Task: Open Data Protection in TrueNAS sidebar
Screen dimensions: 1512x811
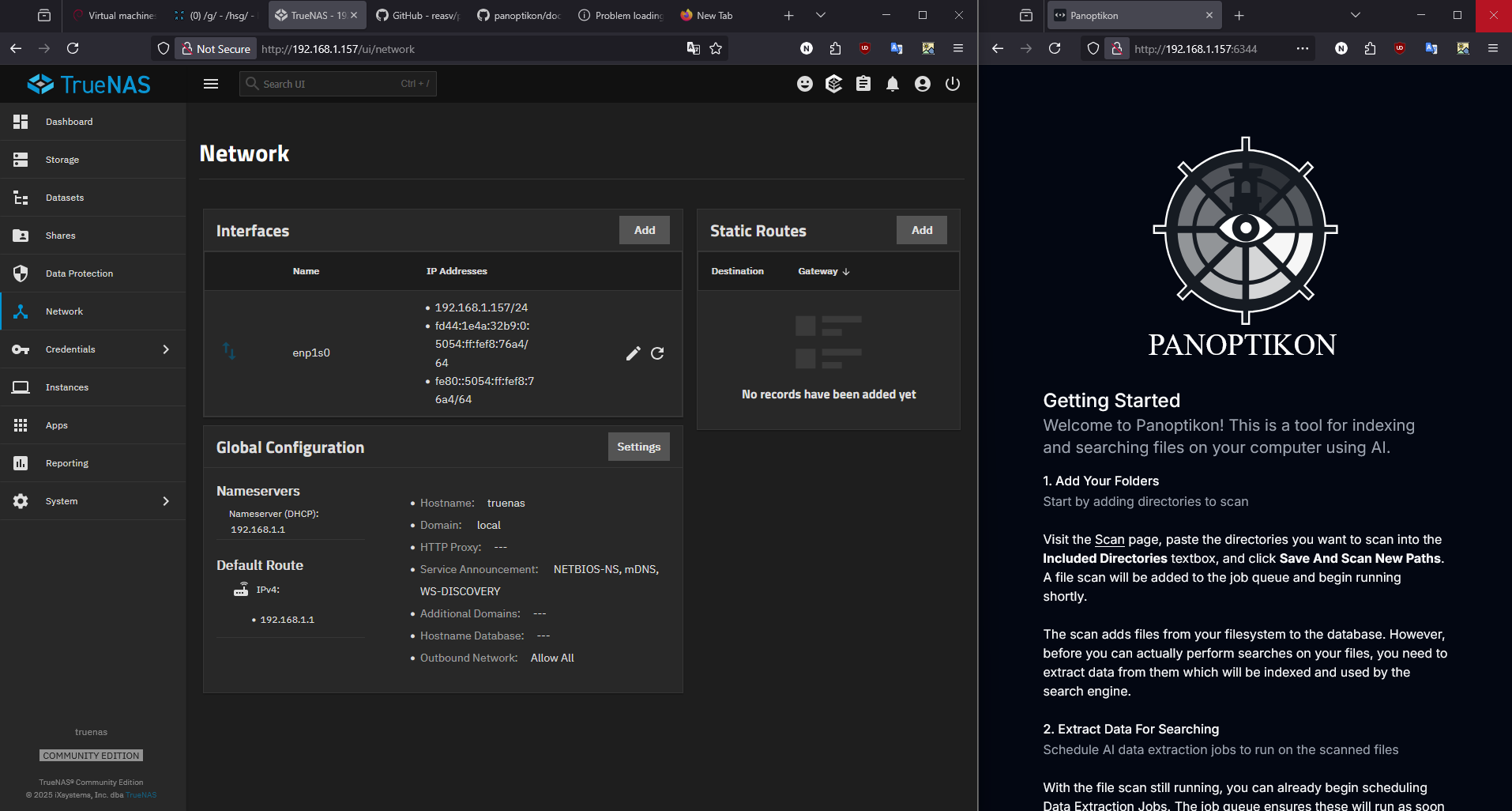Action: (x=92, y=273)
